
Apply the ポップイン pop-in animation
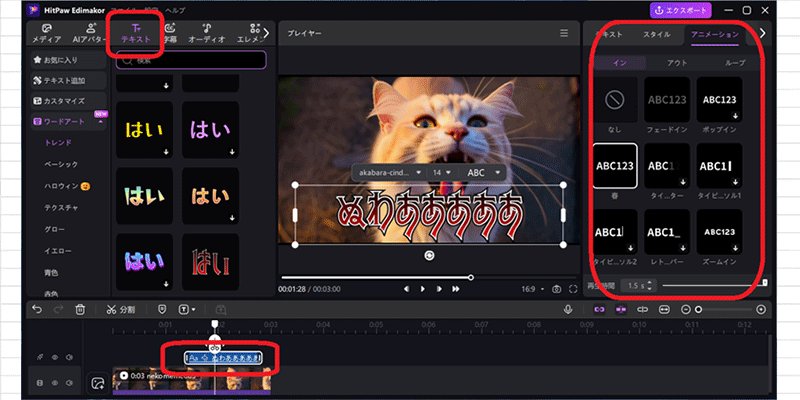(719, 100)
